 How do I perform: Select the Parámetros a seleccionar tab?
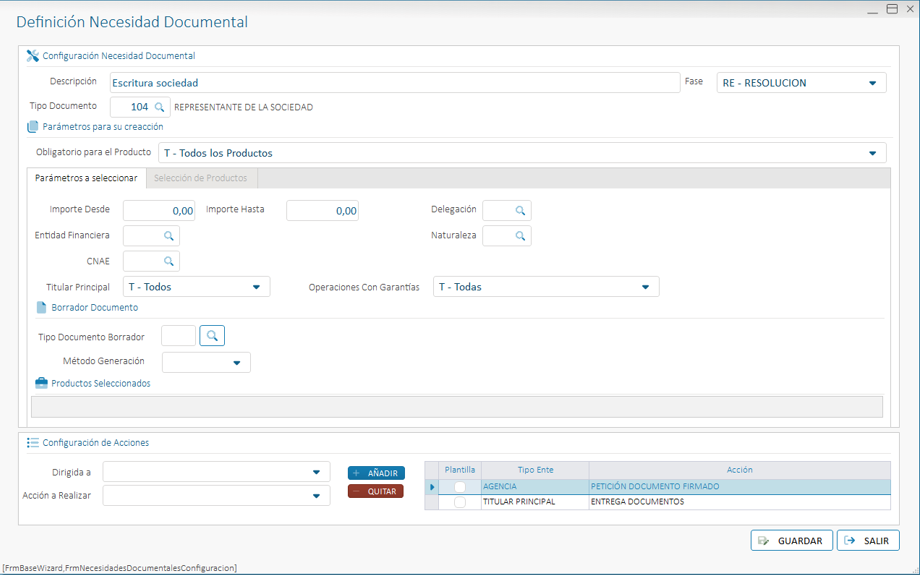tap(86, 178)
